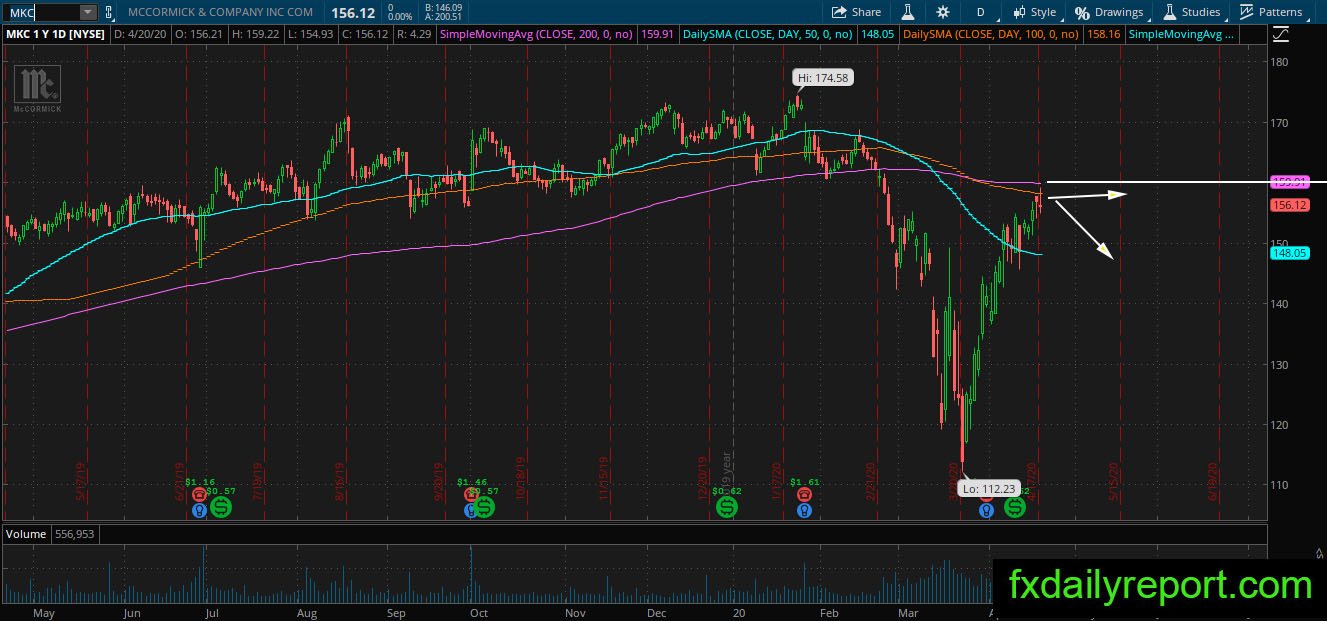Click the 180 price axis label
Viewport: 1327px width, 621px height.
point(1280,61)
